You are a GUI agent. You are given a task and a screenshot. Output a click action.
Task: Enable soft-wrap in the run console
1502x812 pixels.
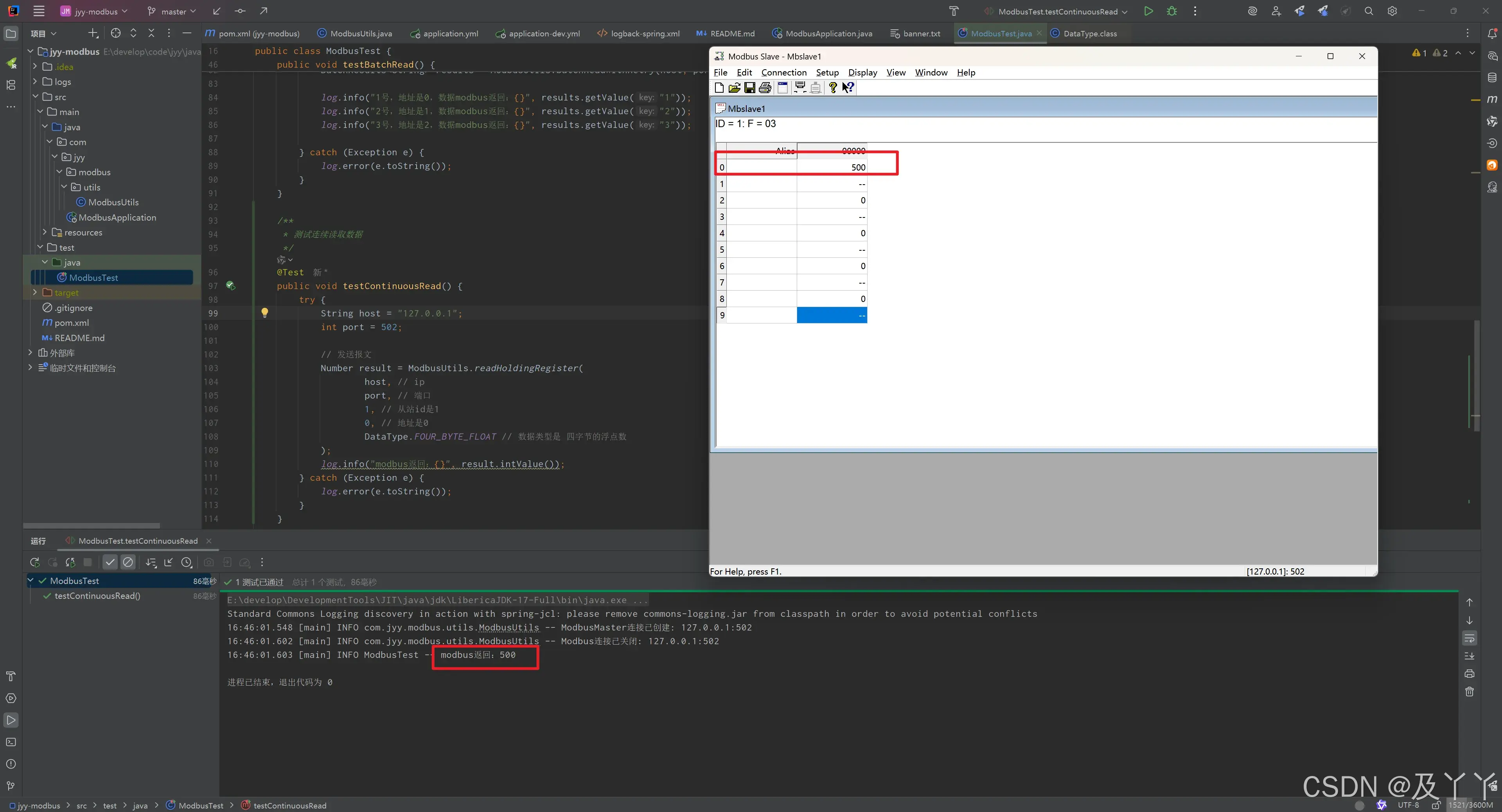click(x=1470, y=638)
